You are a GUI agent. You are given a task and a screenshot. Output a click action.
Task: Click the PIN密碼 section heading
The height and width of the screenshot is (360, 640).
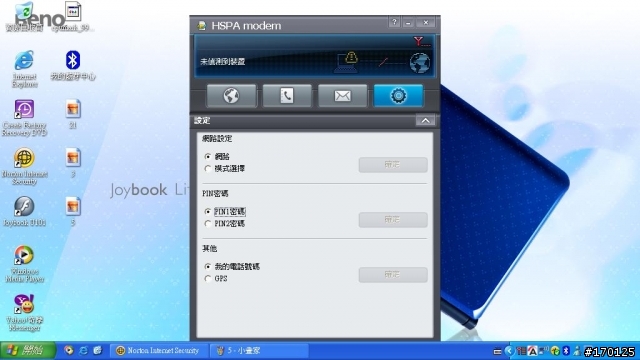(x=215, y=193)
